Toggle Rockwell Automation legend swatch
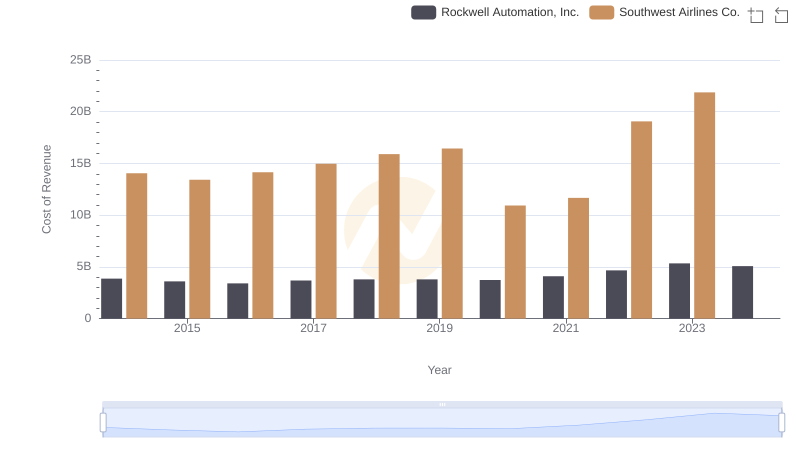Screen dimensions: 800x461 point(423,12)
